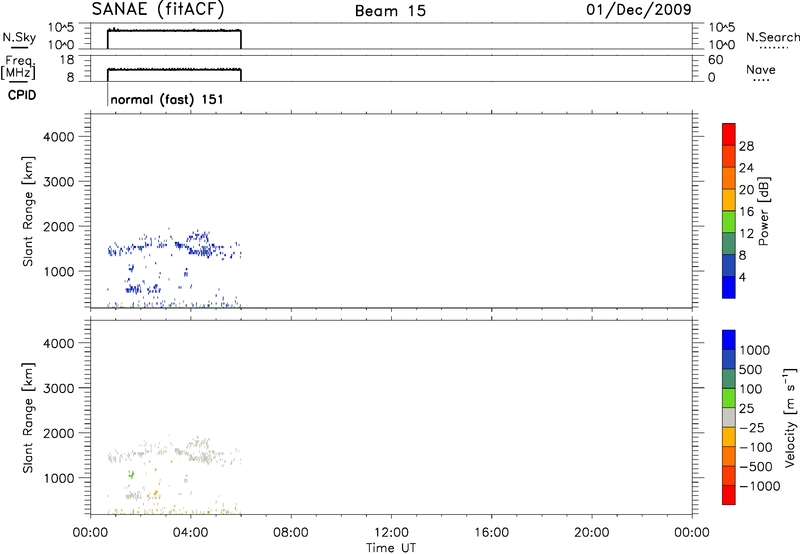Click the 'normal (fast) 151' text
The height and width of the screenshot is (554, 800).
click(x=167, y=99)
